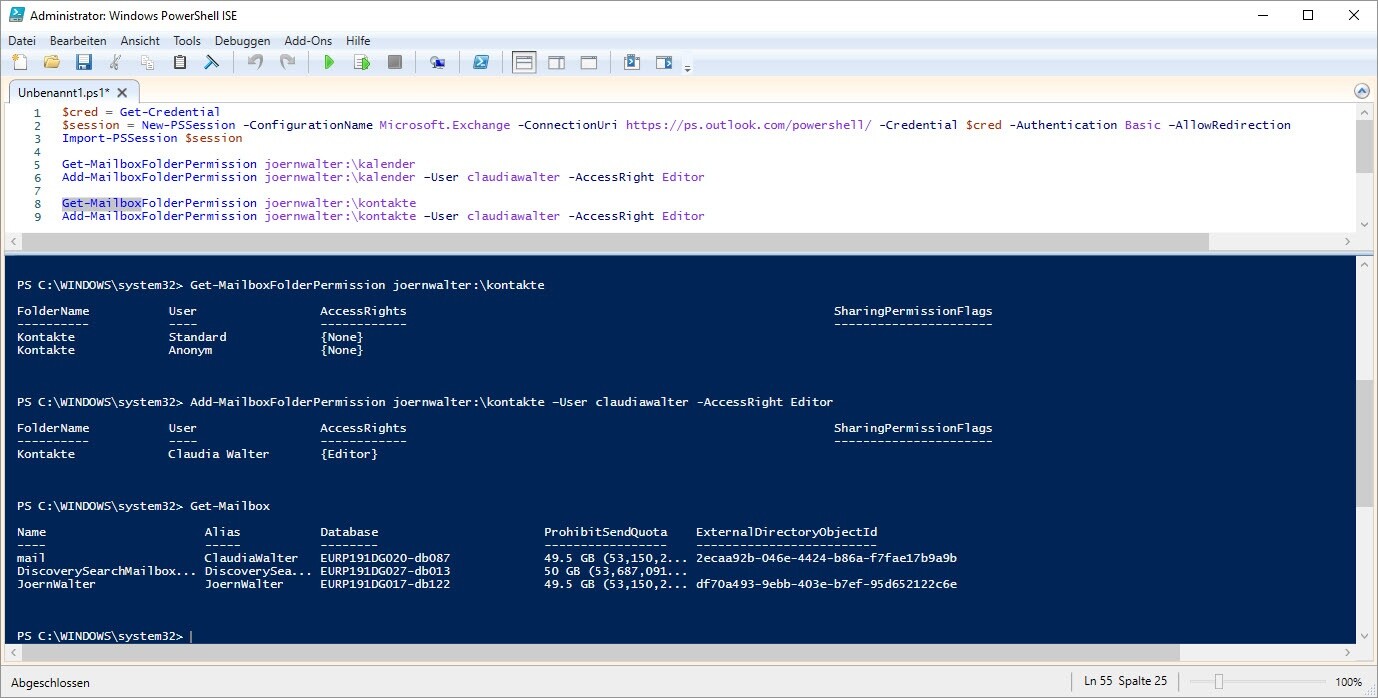Click the Open script folder icon

pos(51,63)
